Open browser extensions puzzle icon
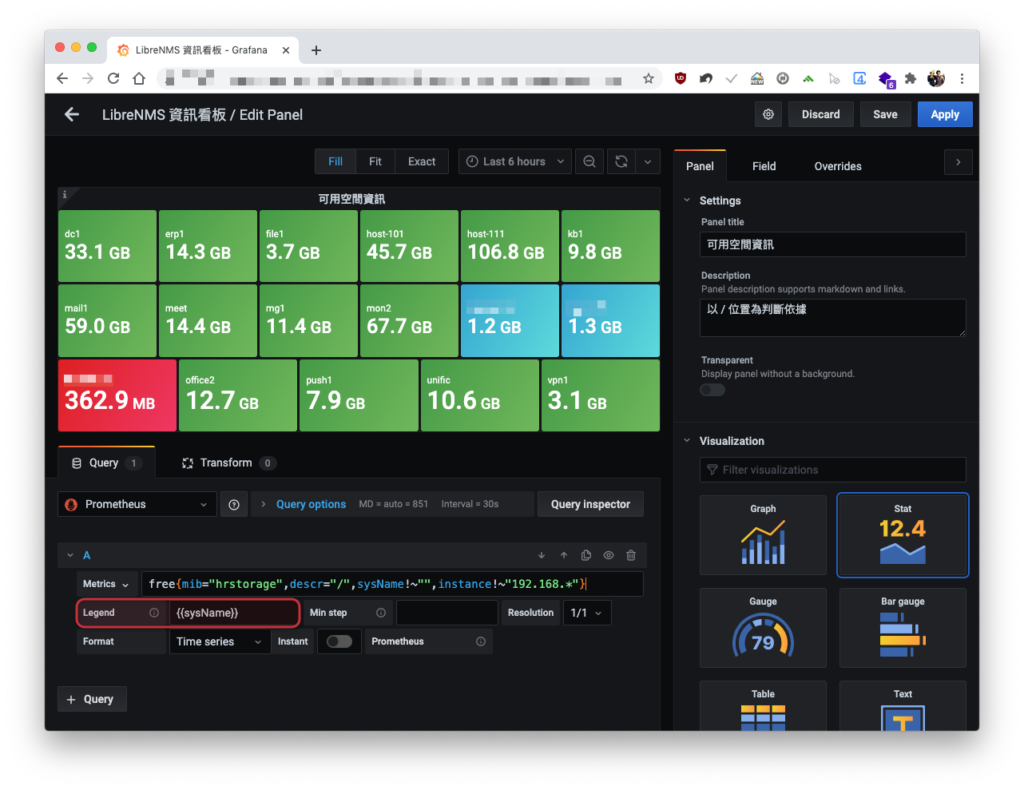This screenshot has width=1024, height=790. 910,79
